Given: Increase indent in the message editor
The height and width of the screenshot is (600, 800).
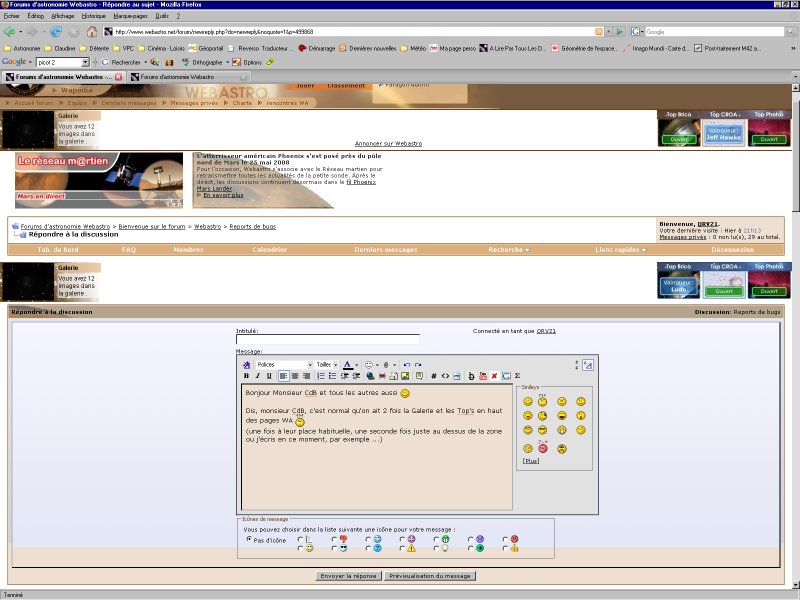Looking at the screenshot, I should (356, 376).
